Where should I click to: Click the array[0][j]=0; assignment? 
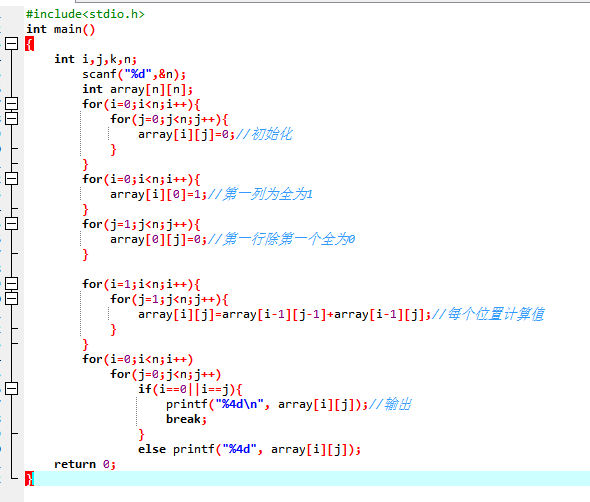pyautogui.click(x=158, y=239)
